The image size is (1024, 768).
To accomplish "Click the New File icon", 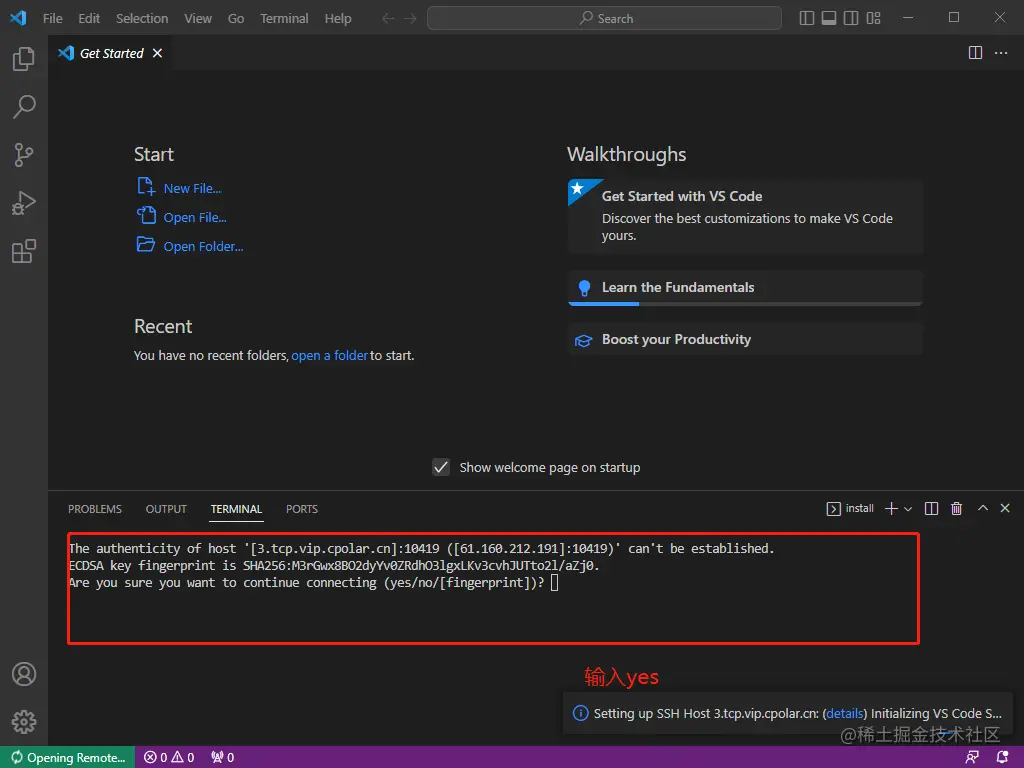I will pyautogui.click(x=146, y=187).
